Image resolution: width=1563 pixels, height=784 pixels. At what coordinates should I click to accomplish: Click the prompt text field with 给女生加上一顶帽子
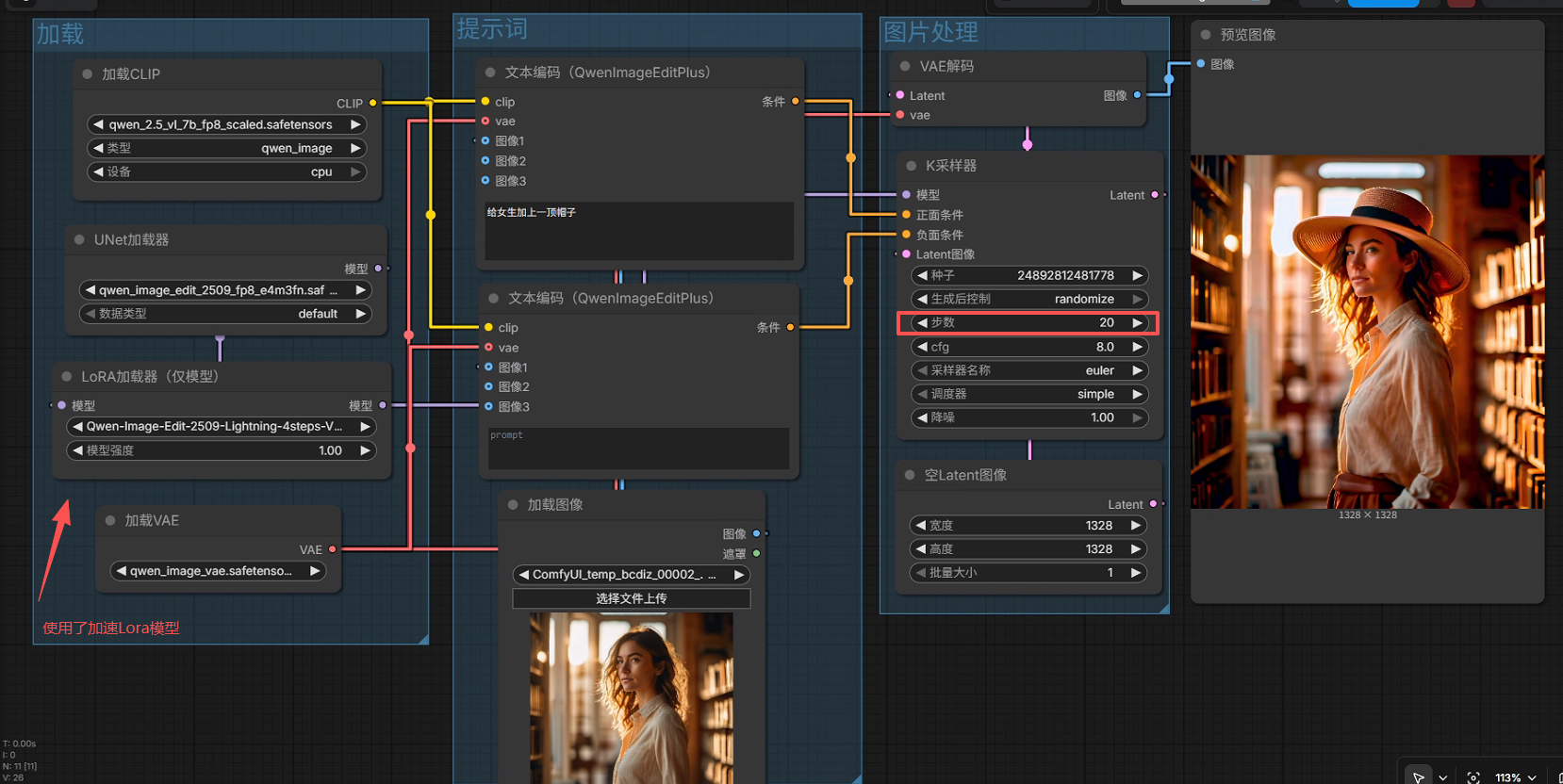pos(639,231)
